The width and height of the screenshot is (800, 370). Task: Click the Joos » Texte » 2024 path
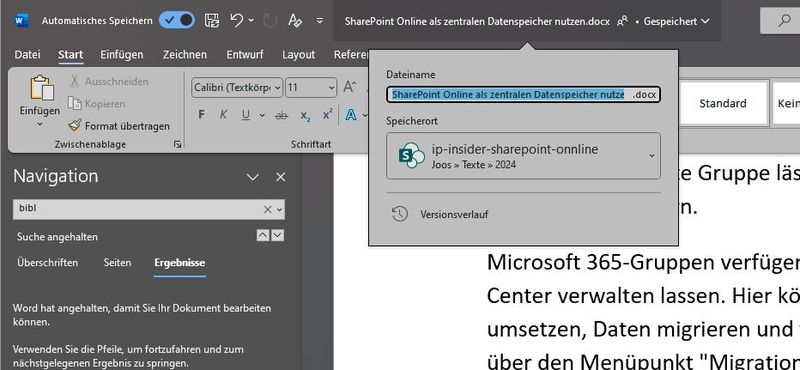coord(473,165)
